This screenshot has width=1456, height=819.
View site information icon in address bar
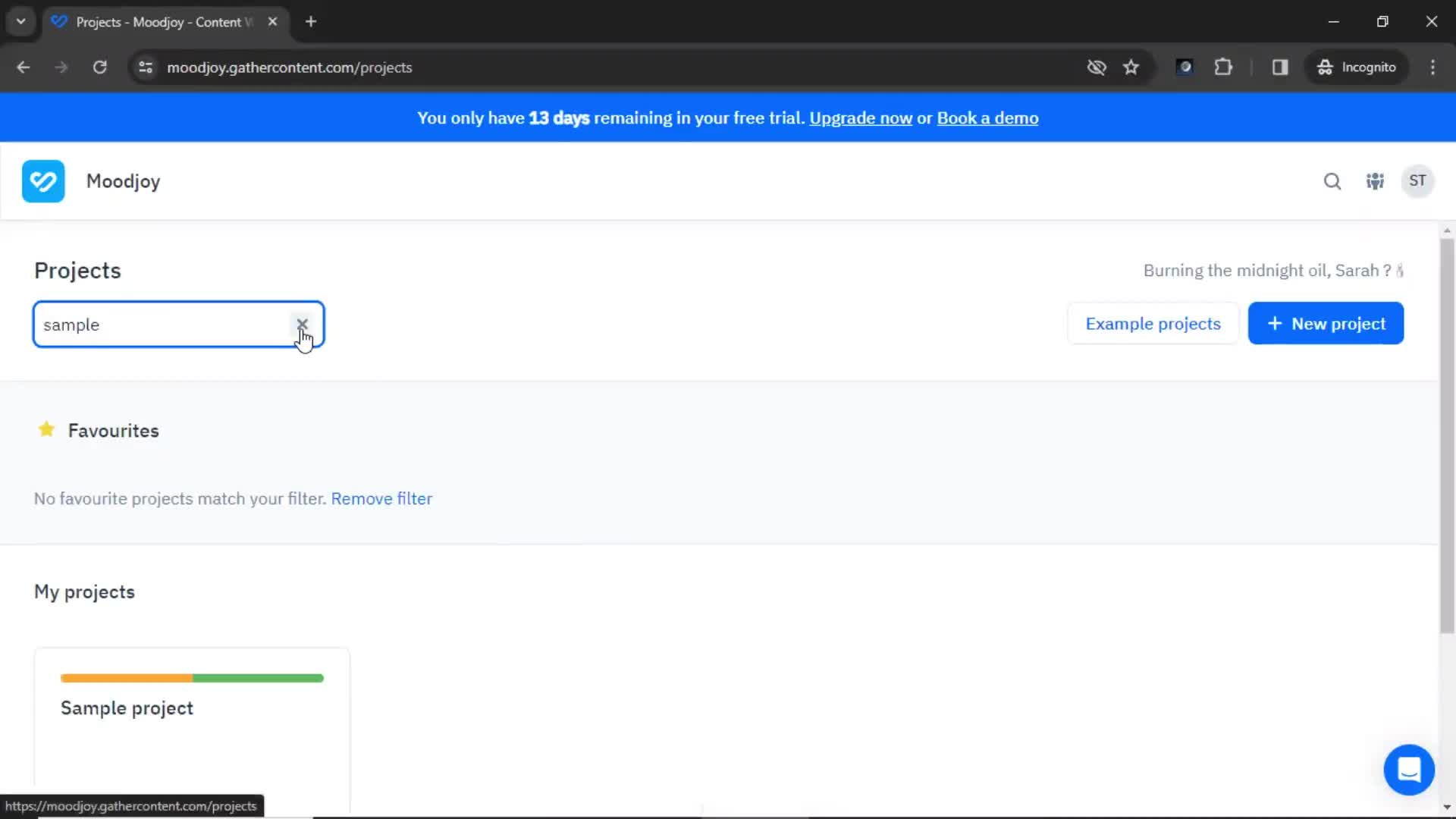146,67
